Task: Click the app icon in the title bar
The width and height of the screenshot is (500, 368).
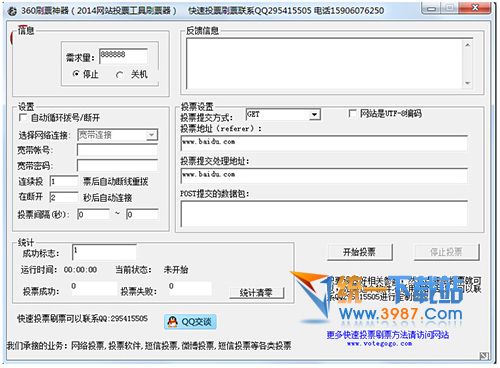Action: coord(12,11)
